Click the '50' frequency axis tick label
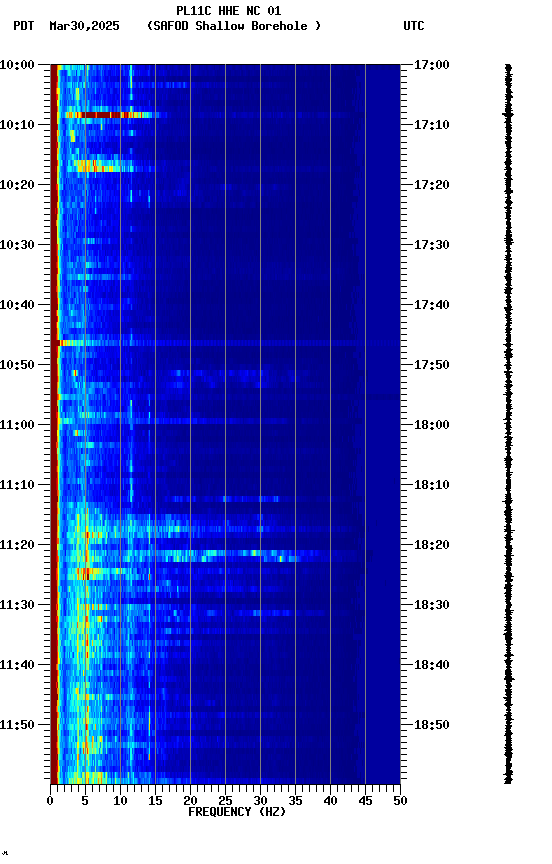 (x=401, y=801)
